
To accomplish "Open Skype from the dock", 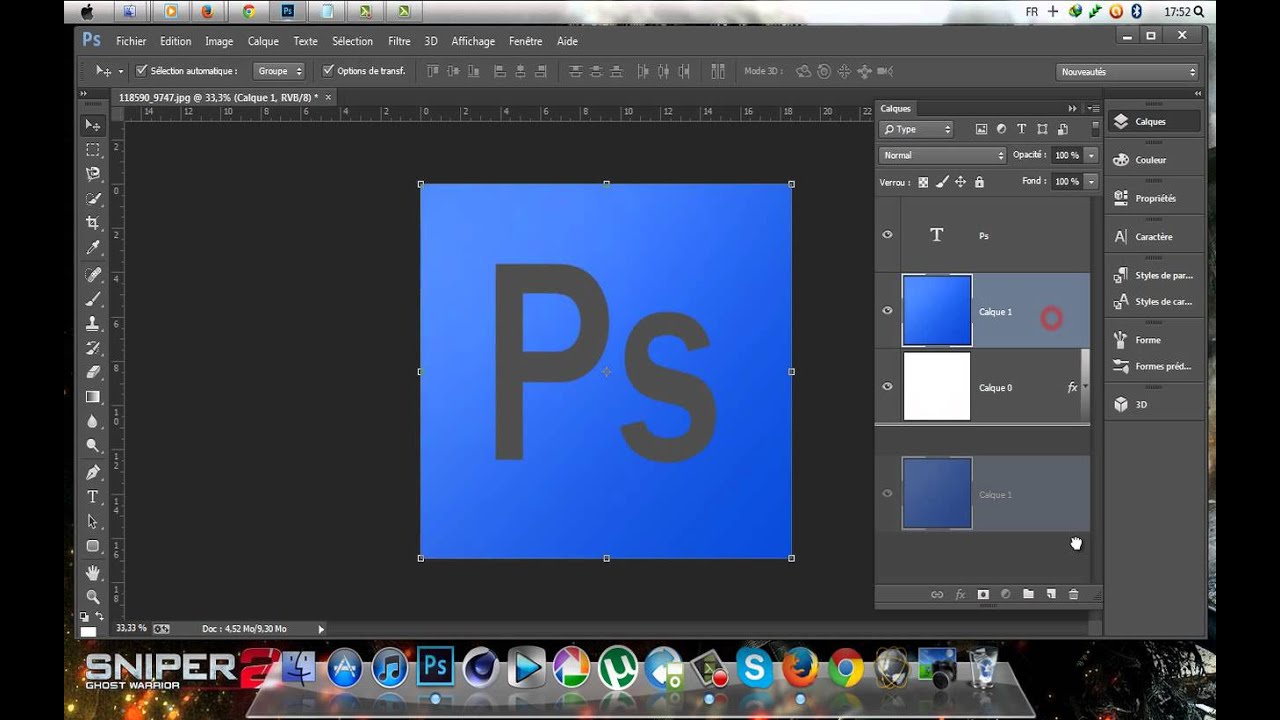I will pyautogui.click(x=753, y=667).
